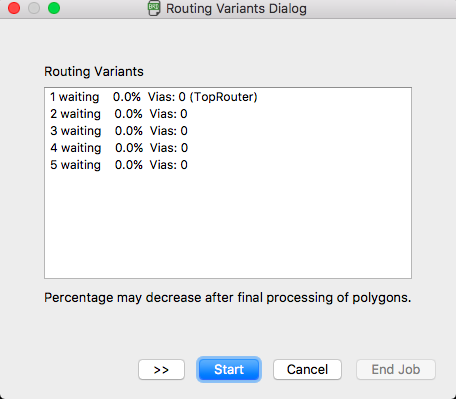Click 'Vias: 0' on the fifth variant
The image size is (456, 399).
click(x=169, y=165)
